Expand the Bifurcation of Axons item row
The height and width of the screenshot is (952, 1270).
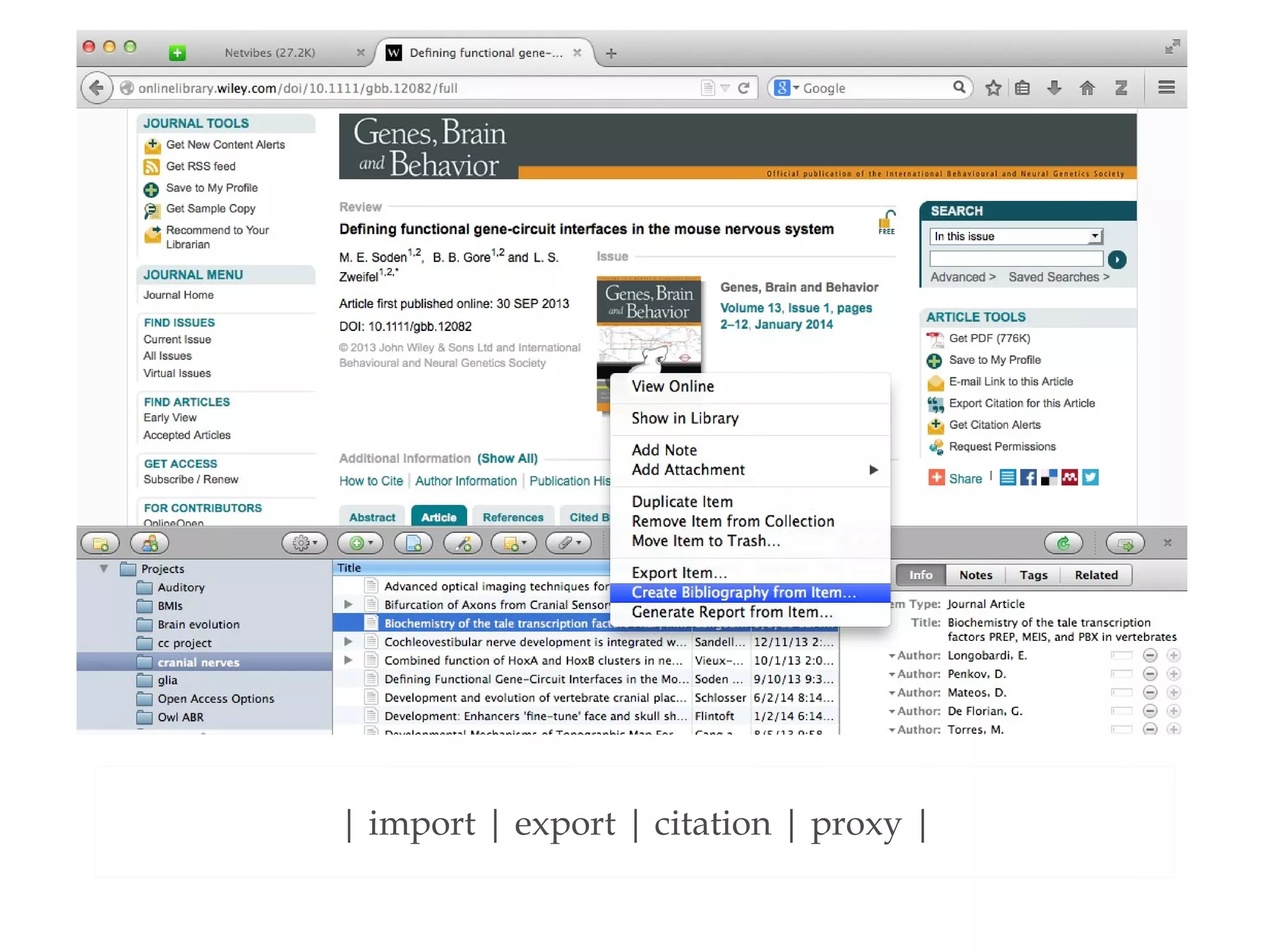348,604
